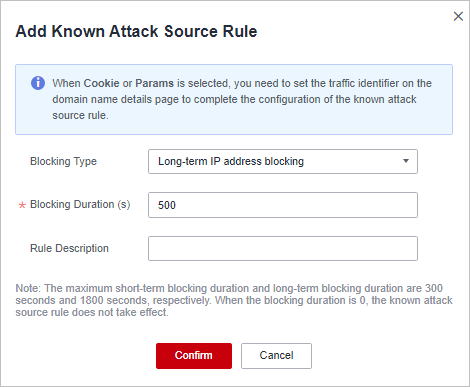The height and width of the screenshot is (387, 470).
Task: Click the Note about maximum blocking durations
Action: (x=234, y=300)
